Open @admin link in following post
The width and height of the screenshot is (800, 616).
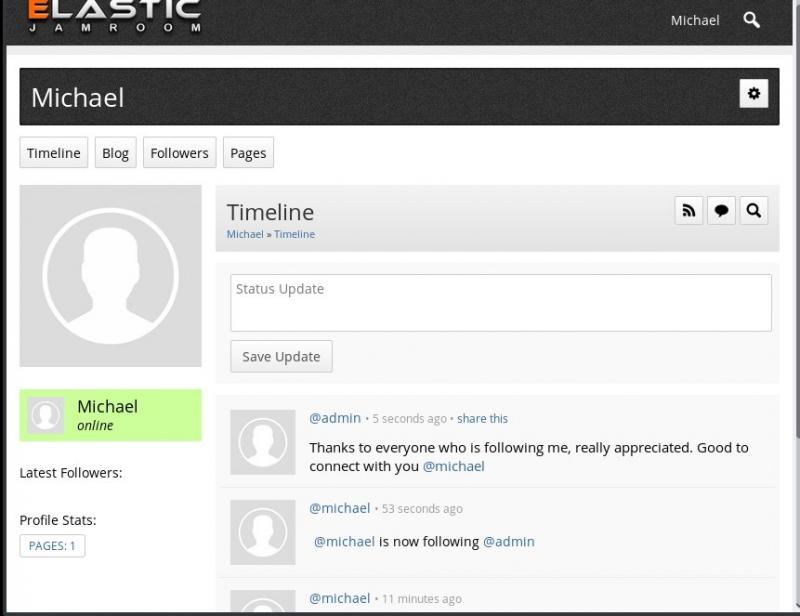click(509, 541)
